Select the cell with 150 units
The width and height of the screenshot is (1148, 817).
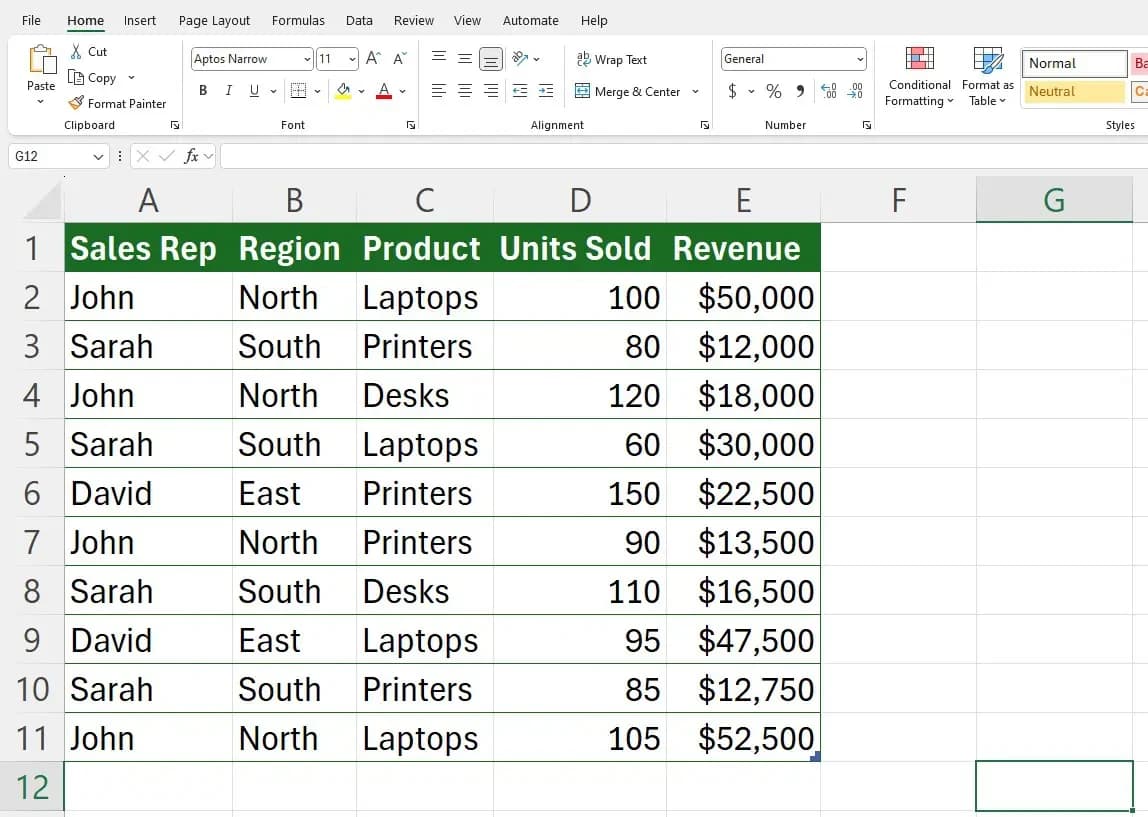(x=581, y=493)
